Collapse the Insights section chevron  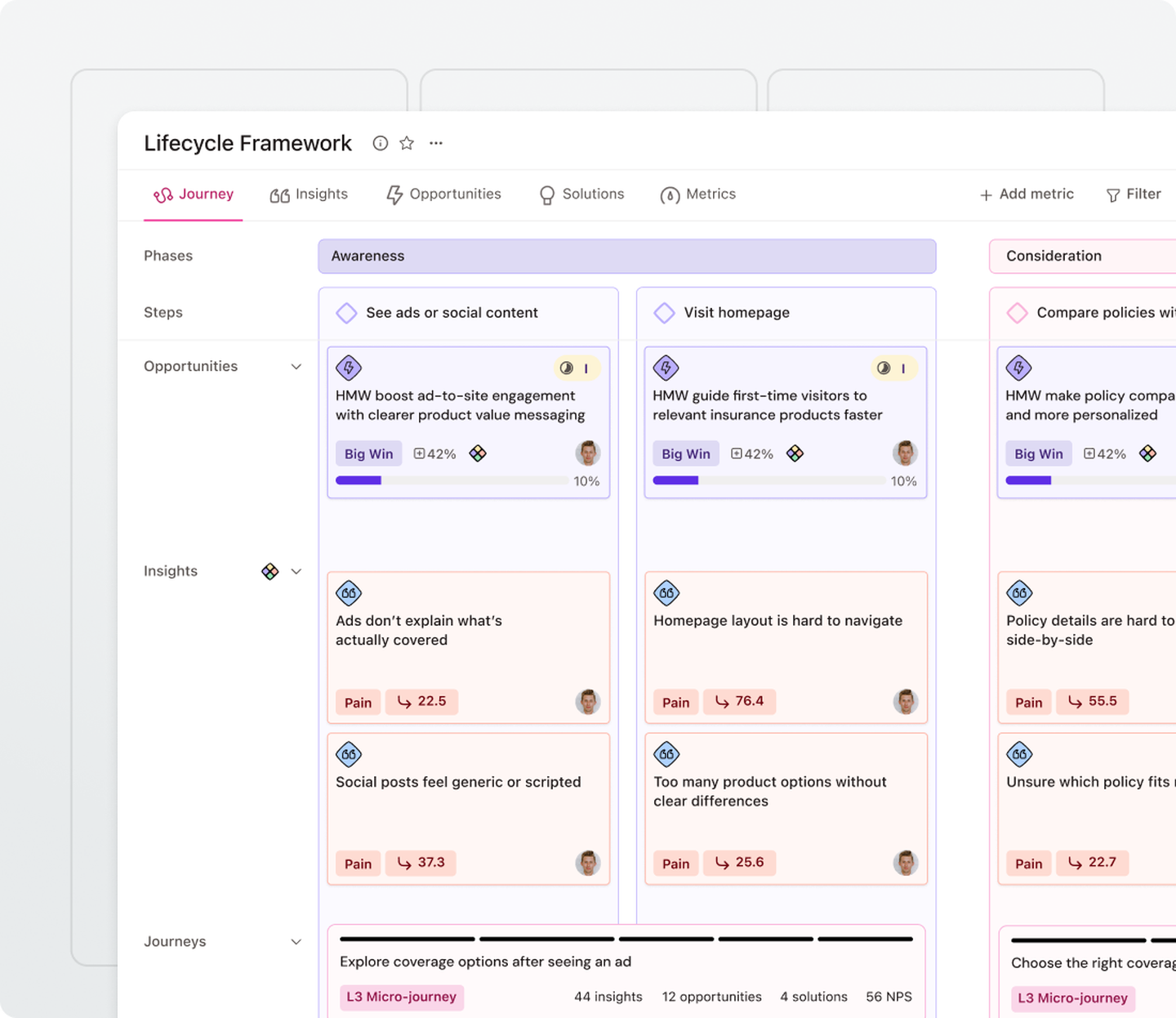click(296, 571)
